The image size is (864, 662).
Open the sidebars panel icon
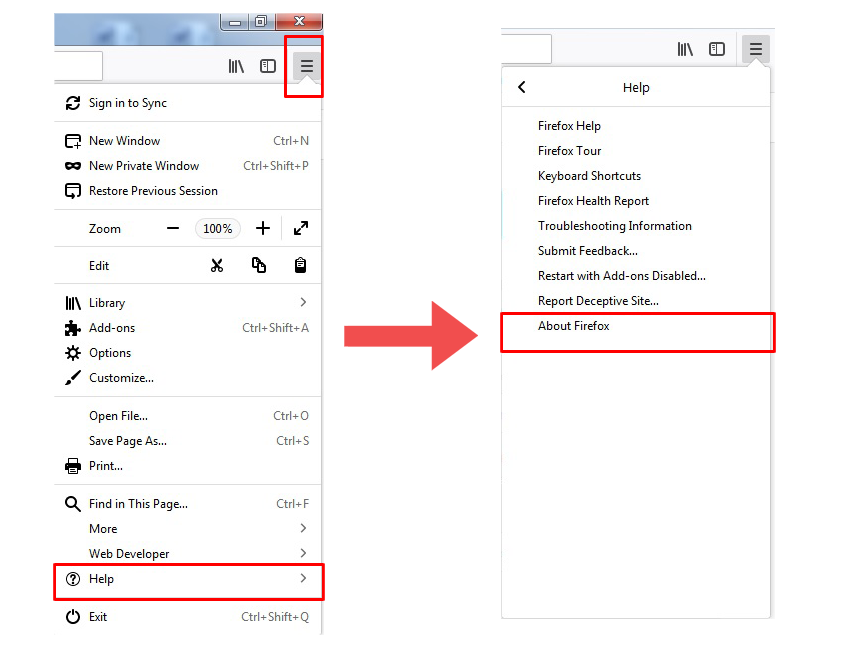click(267, 66)
